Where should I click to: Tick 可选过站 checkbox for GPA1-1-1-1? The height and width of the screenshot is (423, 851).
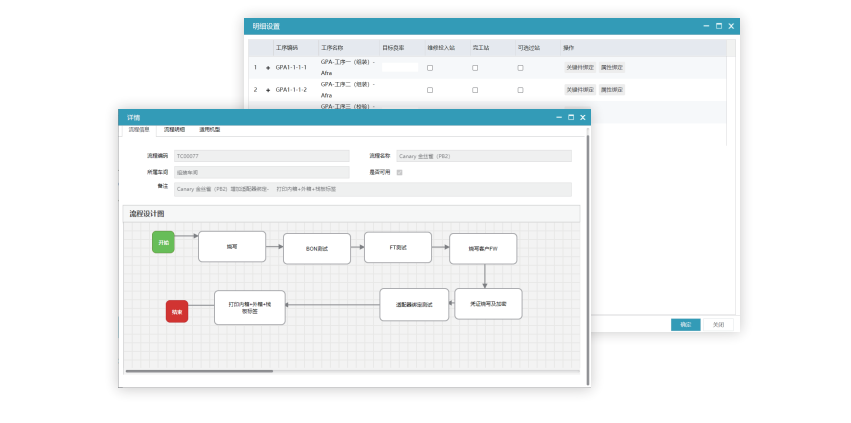520,68
